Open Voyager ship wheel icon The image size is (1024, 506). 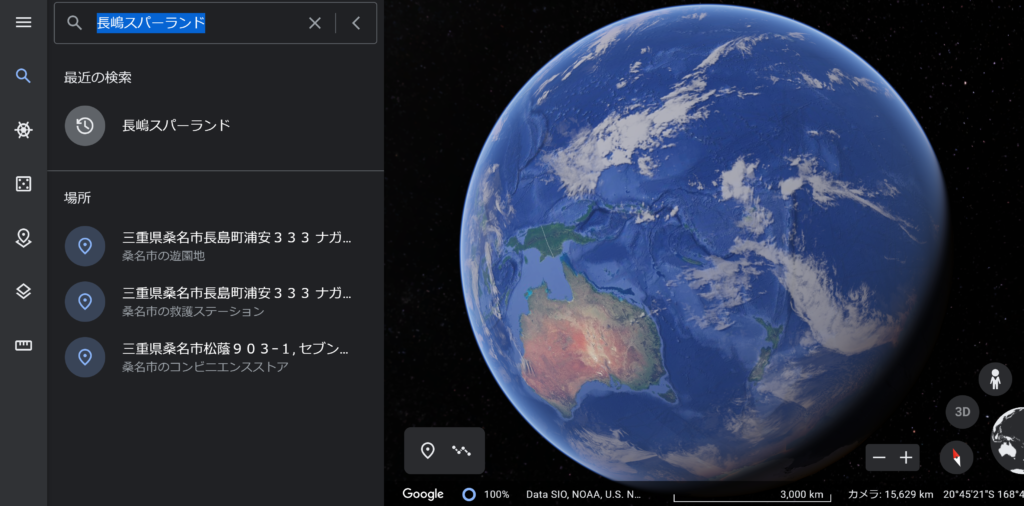[24, 130]
